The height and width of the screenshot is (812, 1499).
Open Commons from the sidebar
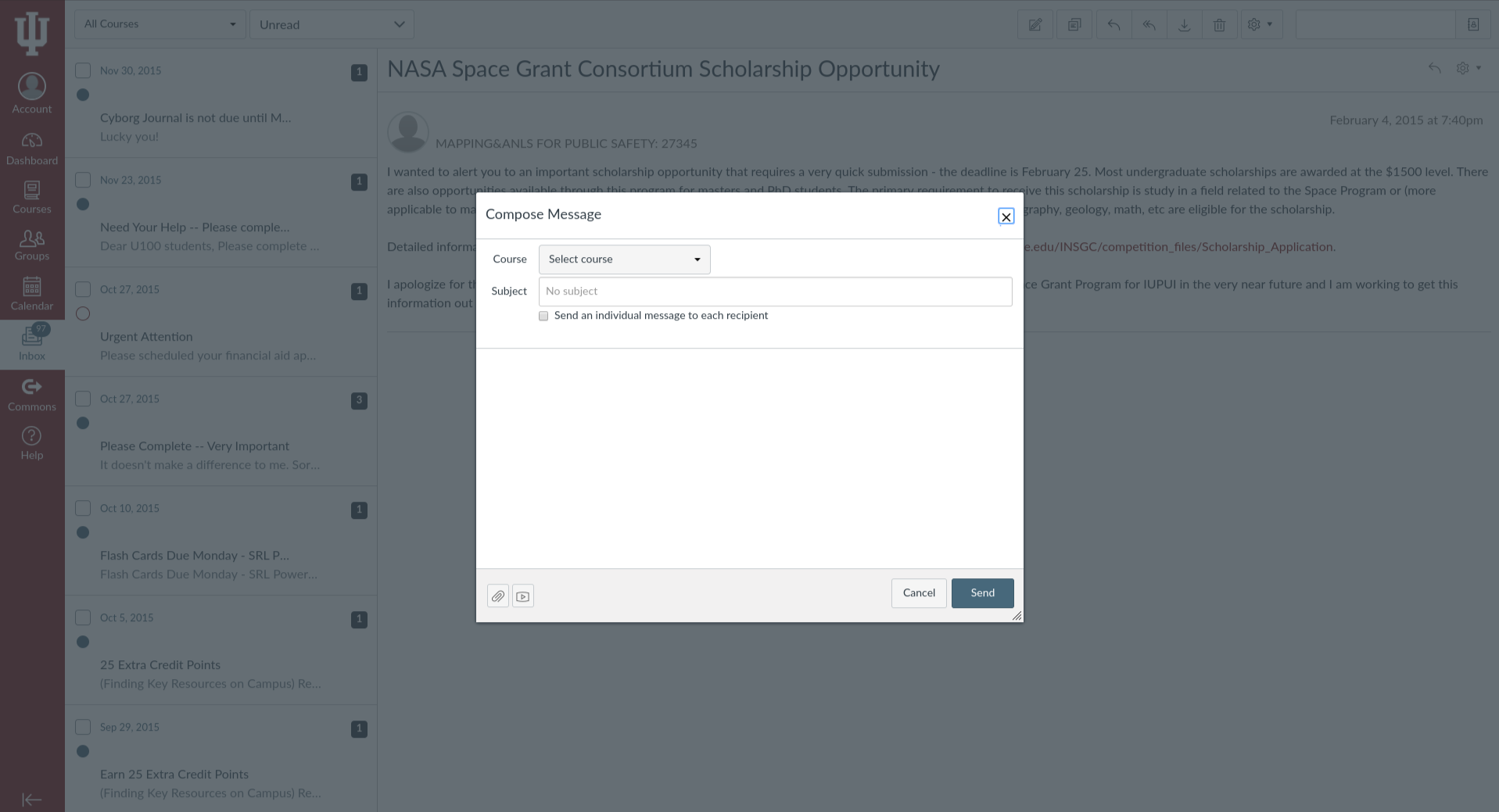pos(32,395)
